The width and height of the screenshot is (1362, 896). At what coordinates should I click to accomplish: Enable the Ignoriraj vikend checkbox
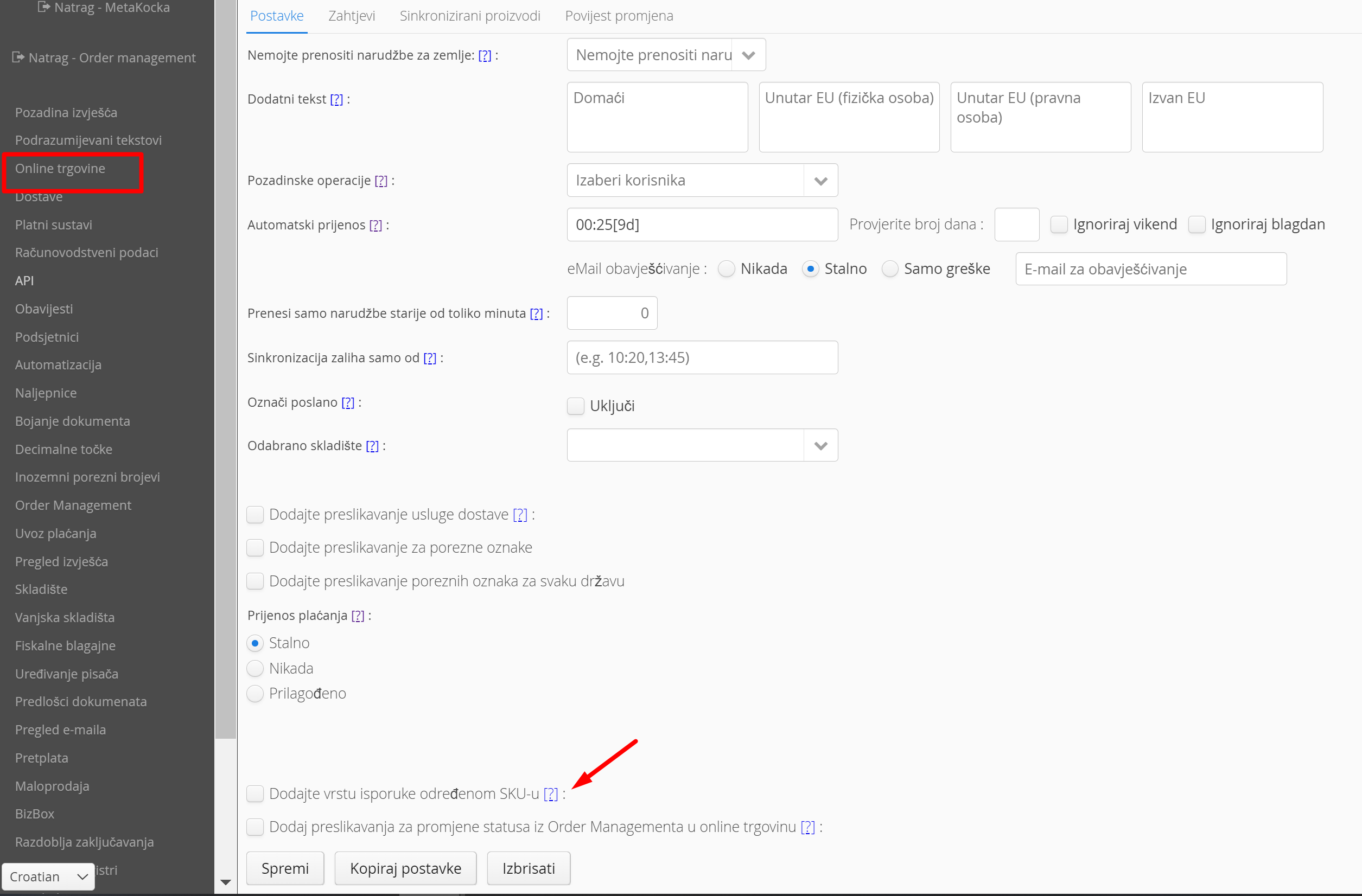point(1059,225)
